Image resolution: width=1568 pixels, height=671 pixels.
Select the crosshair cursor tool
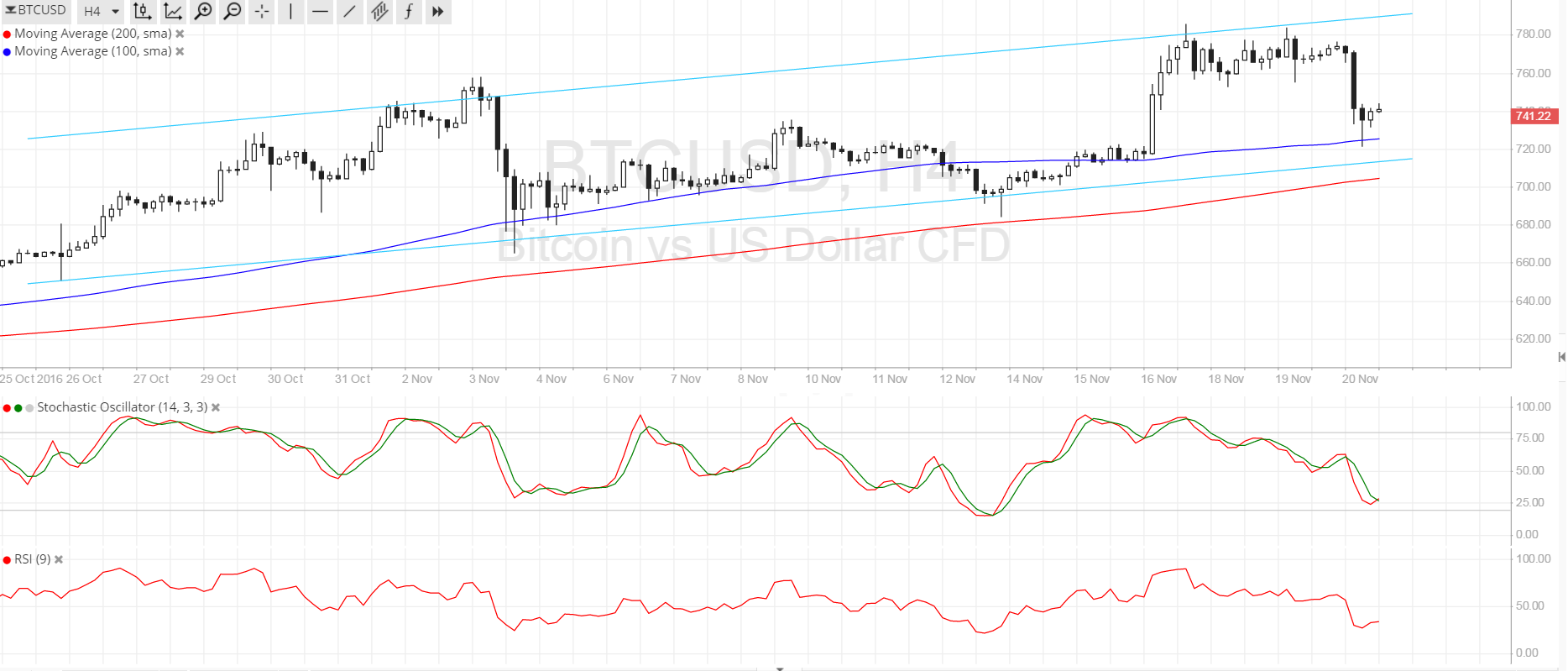pyautogui.click(x=262, y=11)
